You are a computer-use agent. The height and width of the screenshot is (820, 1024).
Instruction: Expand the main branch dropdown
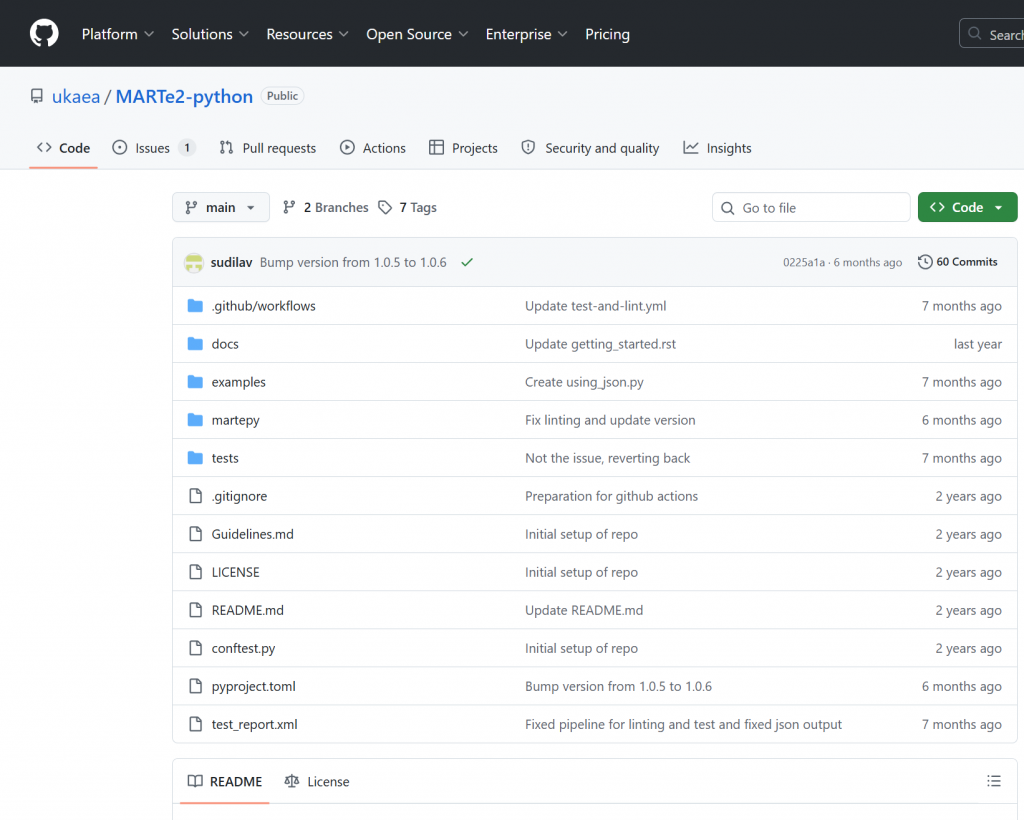point(221,208)
